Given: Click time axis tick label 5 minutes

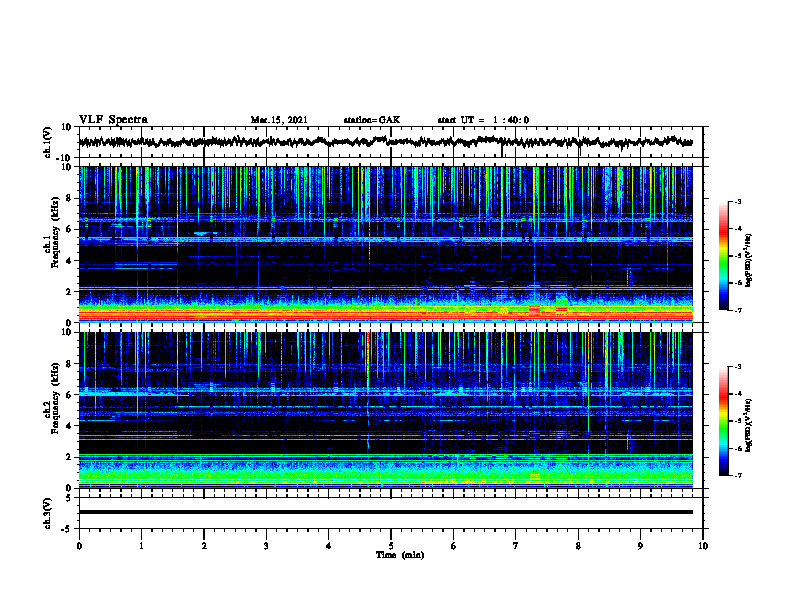Looking at the screenshot, I should point(391,546).
